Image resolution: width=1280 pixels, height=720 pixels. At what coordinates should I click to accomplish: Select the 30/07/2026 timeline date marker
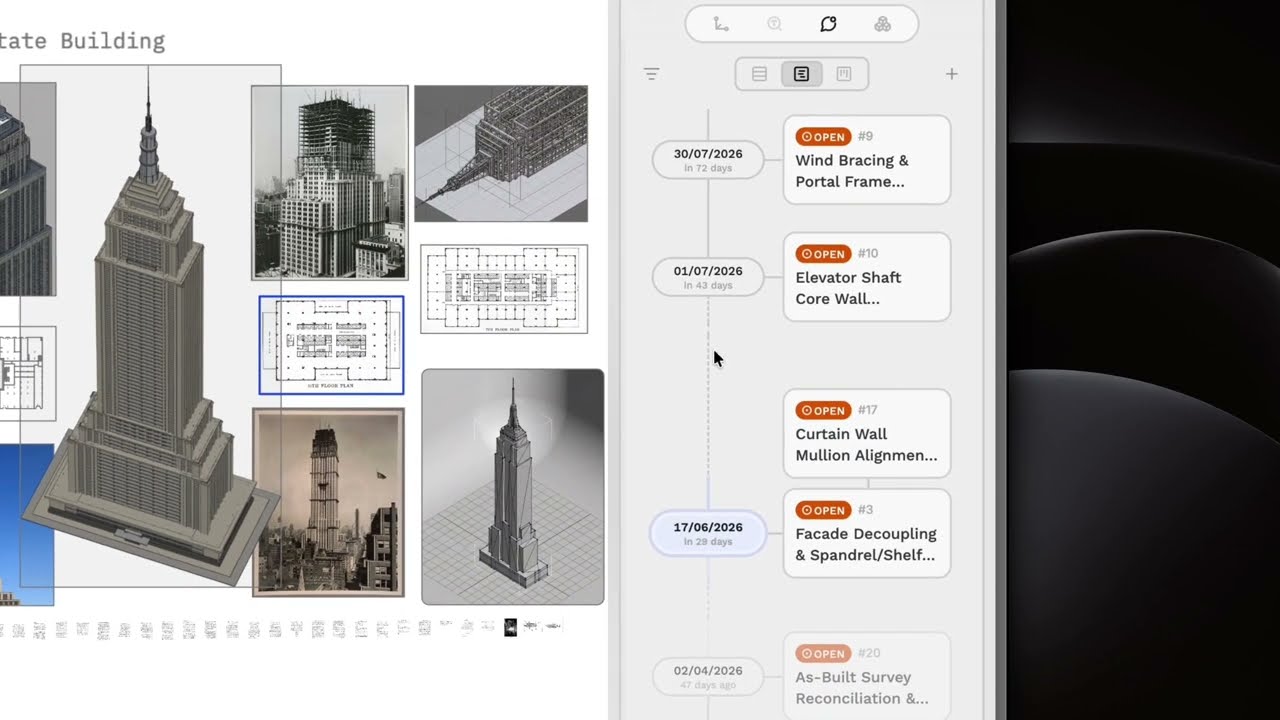708,160
